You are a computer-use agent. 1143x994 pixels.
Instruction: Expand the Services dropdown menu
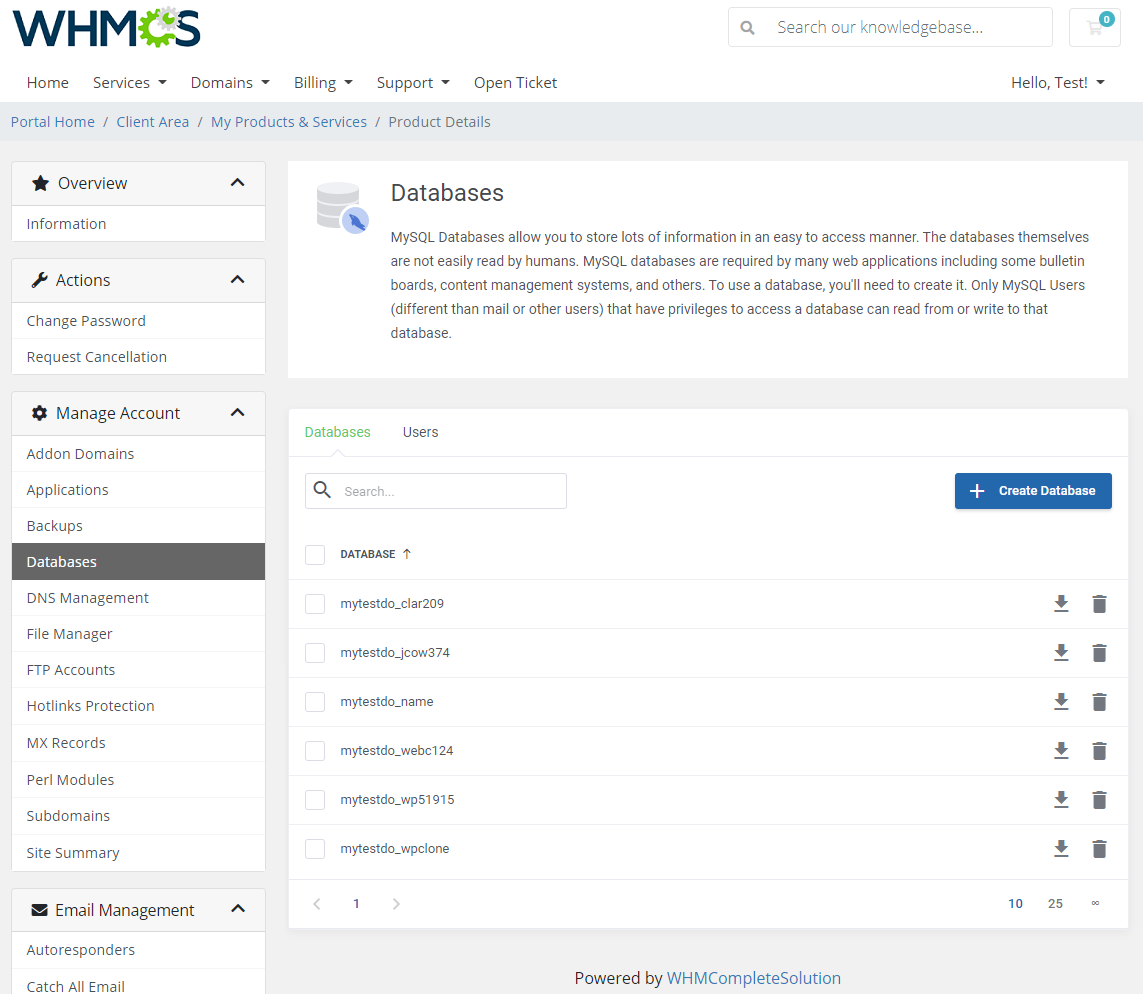[129, 82]
